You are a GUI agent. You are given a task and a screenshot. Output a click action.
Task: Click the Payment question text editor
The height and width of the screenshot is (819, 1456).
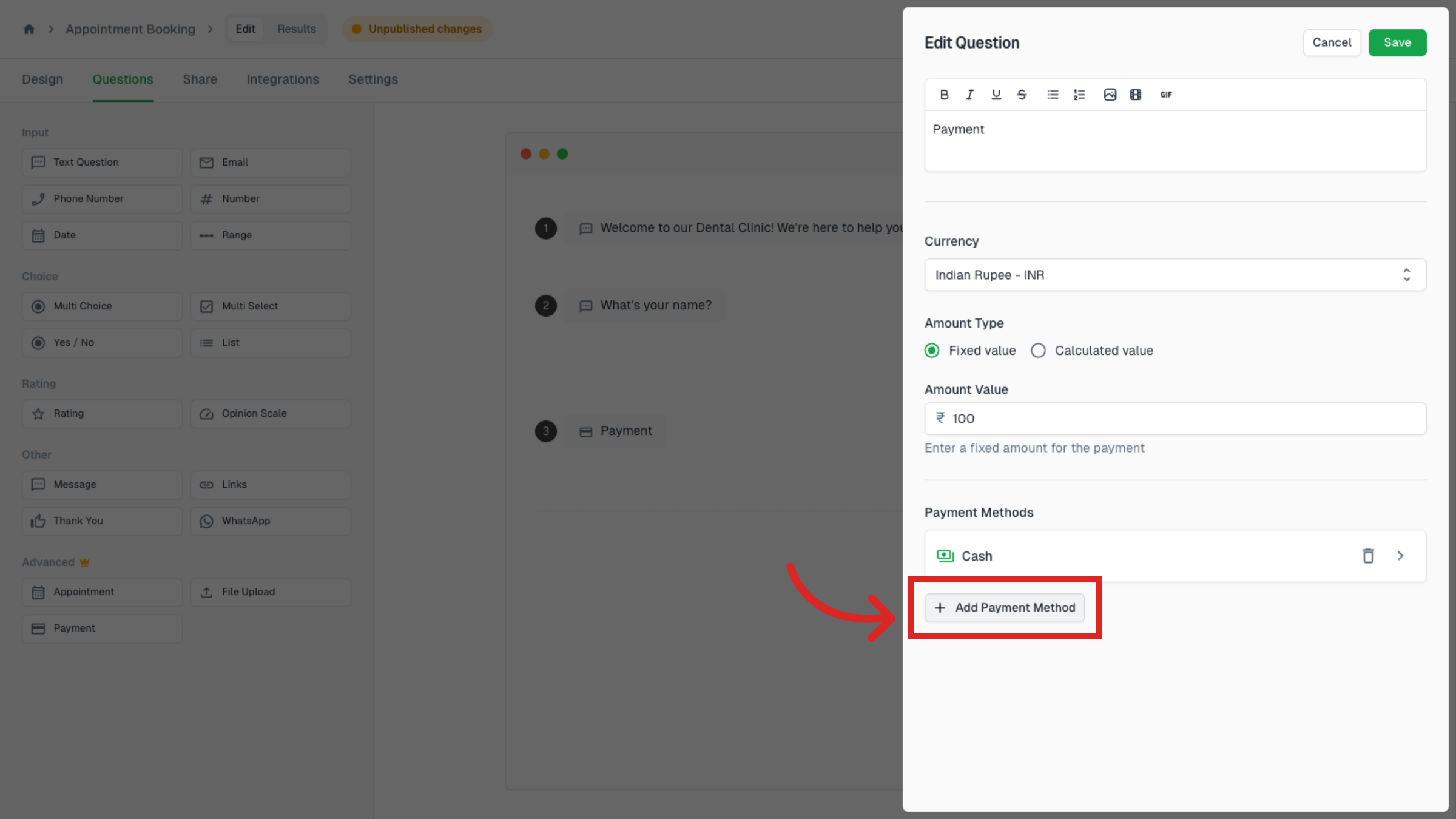pos(1175,141)
